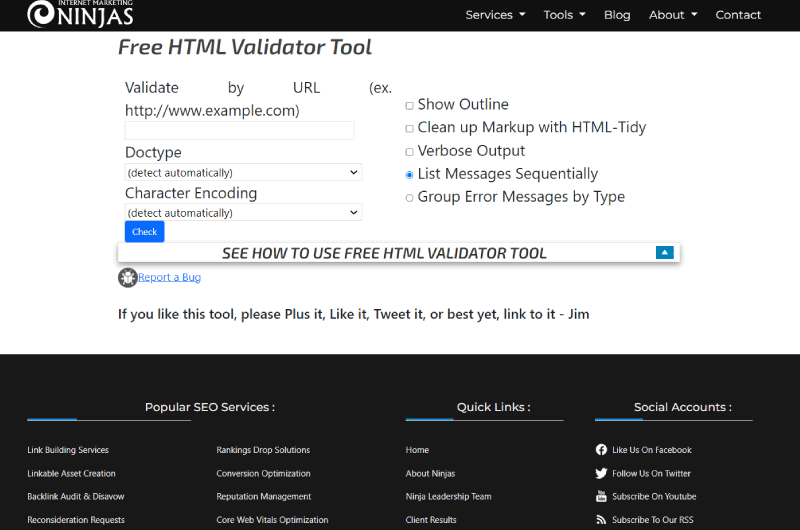Open the Character Encoding dropdown
The image size is (800, 530).
pyautogui.click(x=243, y=213)
